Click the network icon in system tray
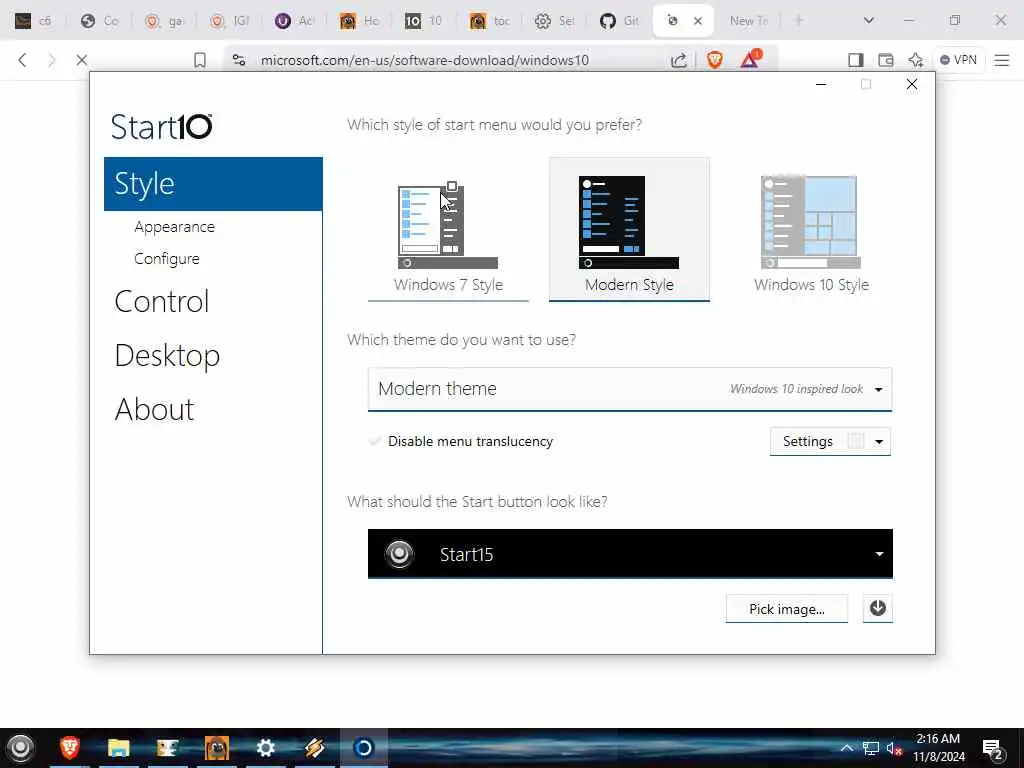This screenshot has width=1024, height=768. (x=871, y=748)
